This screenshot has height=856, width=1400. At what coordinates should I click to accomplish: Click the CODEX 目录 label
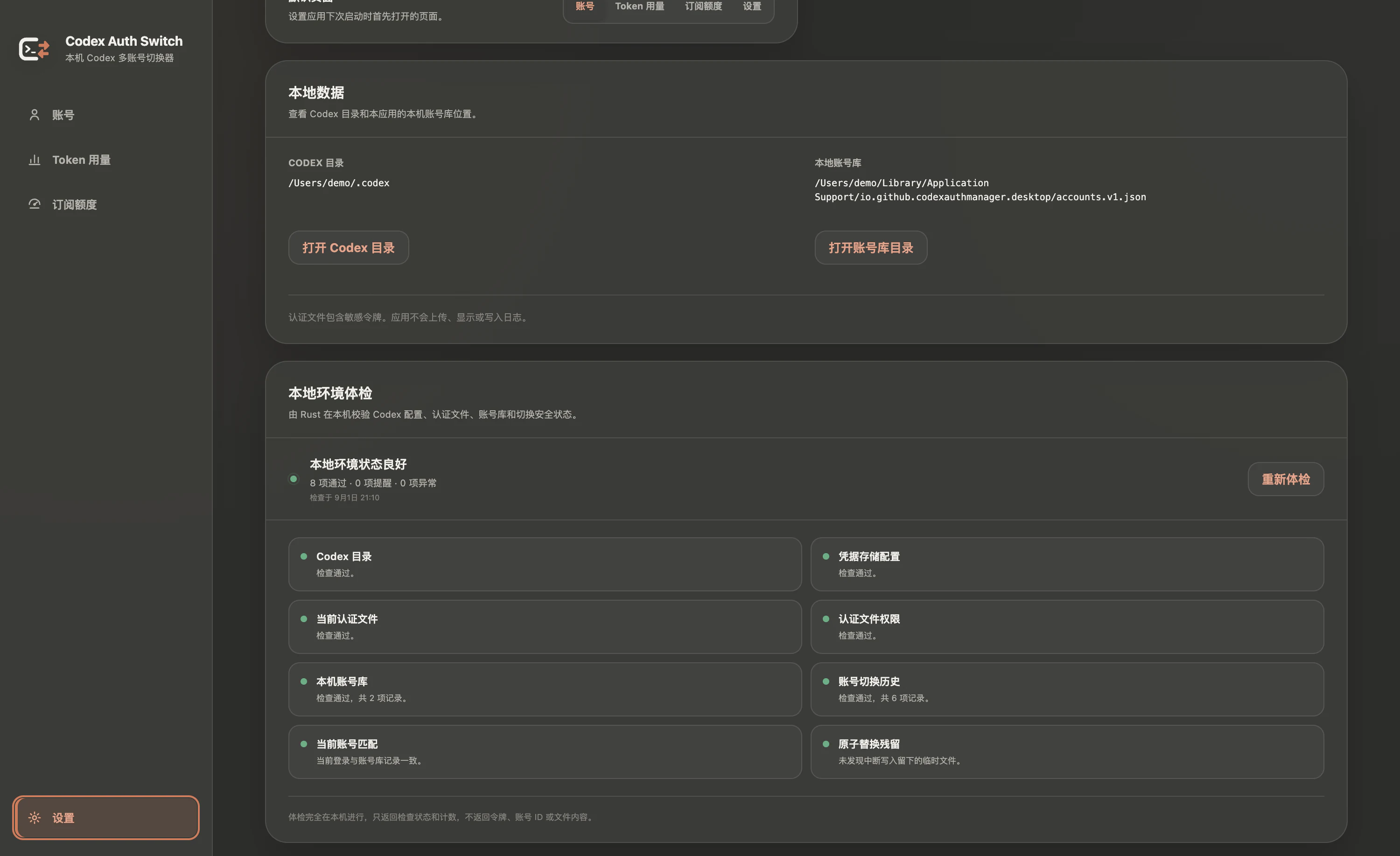316,162
